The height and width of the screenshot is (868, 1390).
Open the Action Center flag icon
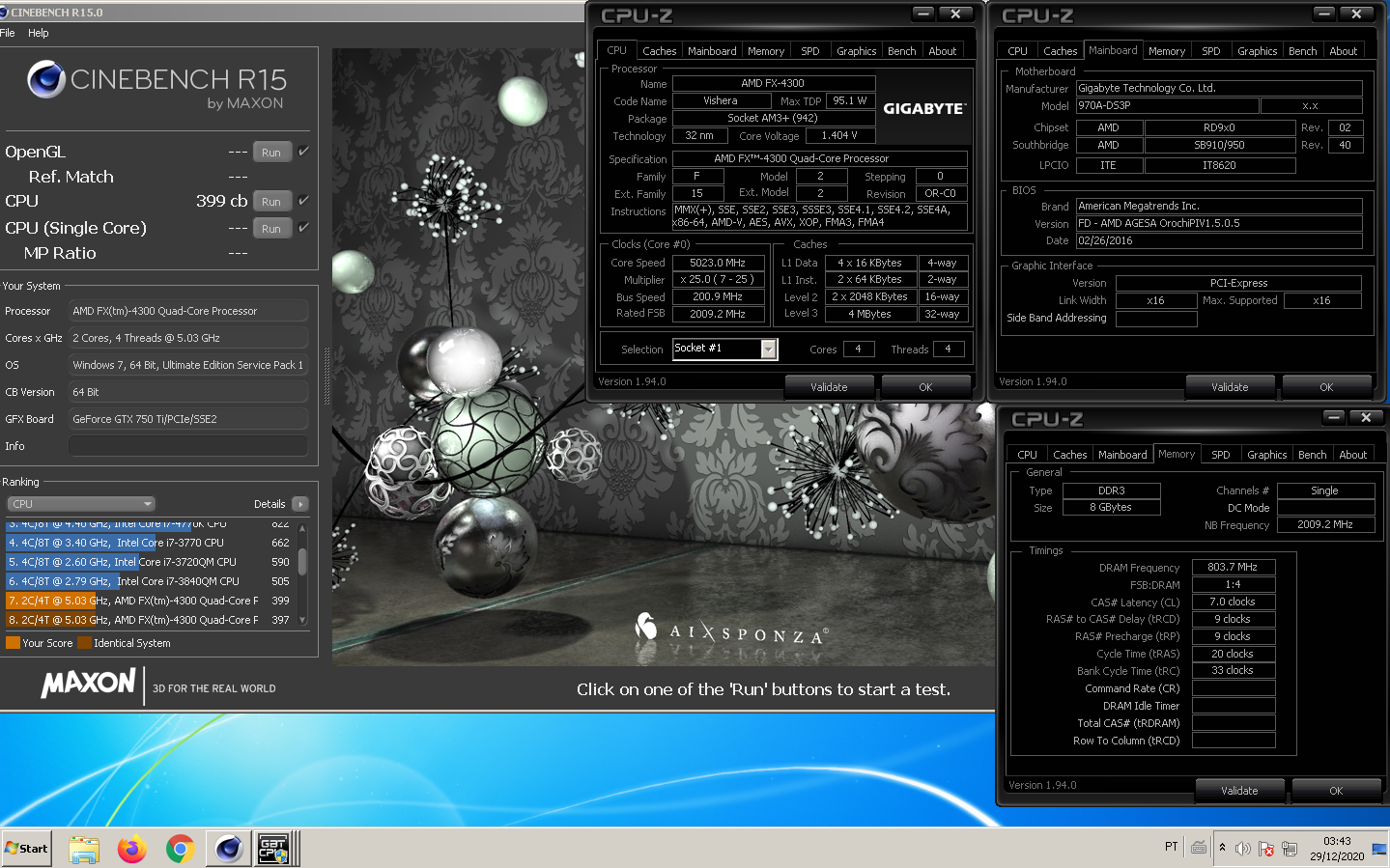[x=1266, y=849]
